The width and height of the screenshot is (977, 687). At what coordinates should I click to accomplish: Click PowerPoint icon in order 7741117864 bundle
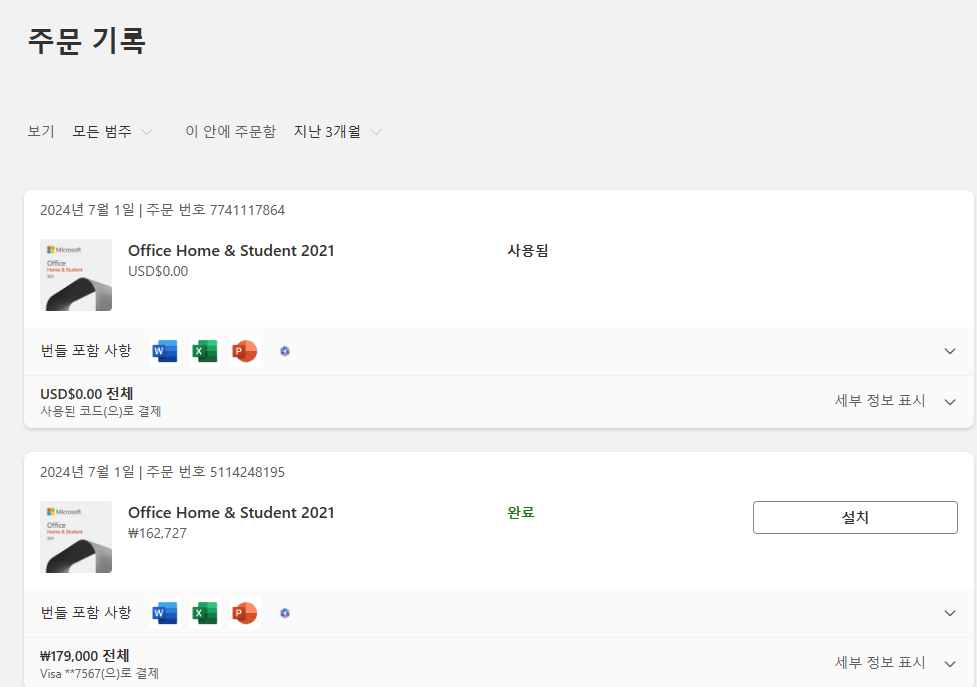(x=245, y=351)
